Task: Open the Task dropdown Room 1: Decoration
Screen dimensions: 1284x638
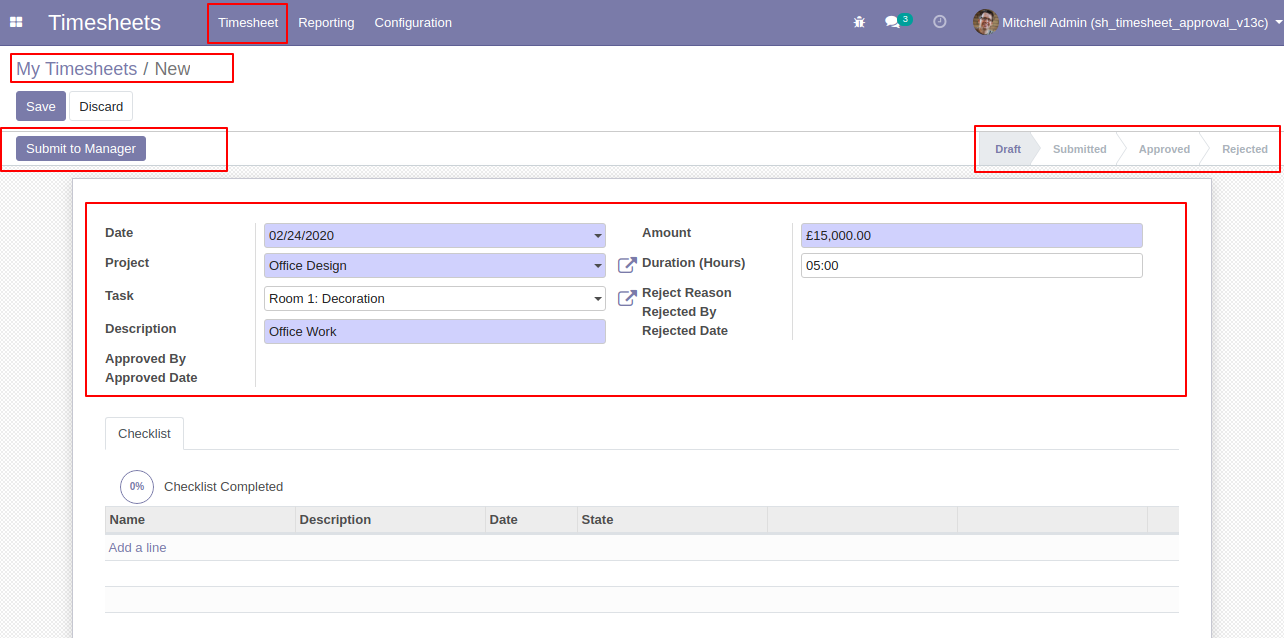Action: point(435,299)
